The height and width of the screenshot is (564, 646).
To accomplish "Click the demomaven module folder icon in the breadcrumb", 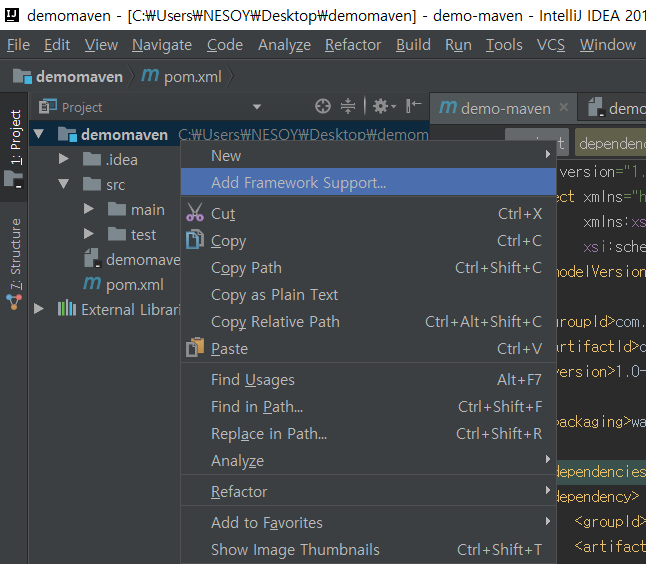I will tap(22, 77).
